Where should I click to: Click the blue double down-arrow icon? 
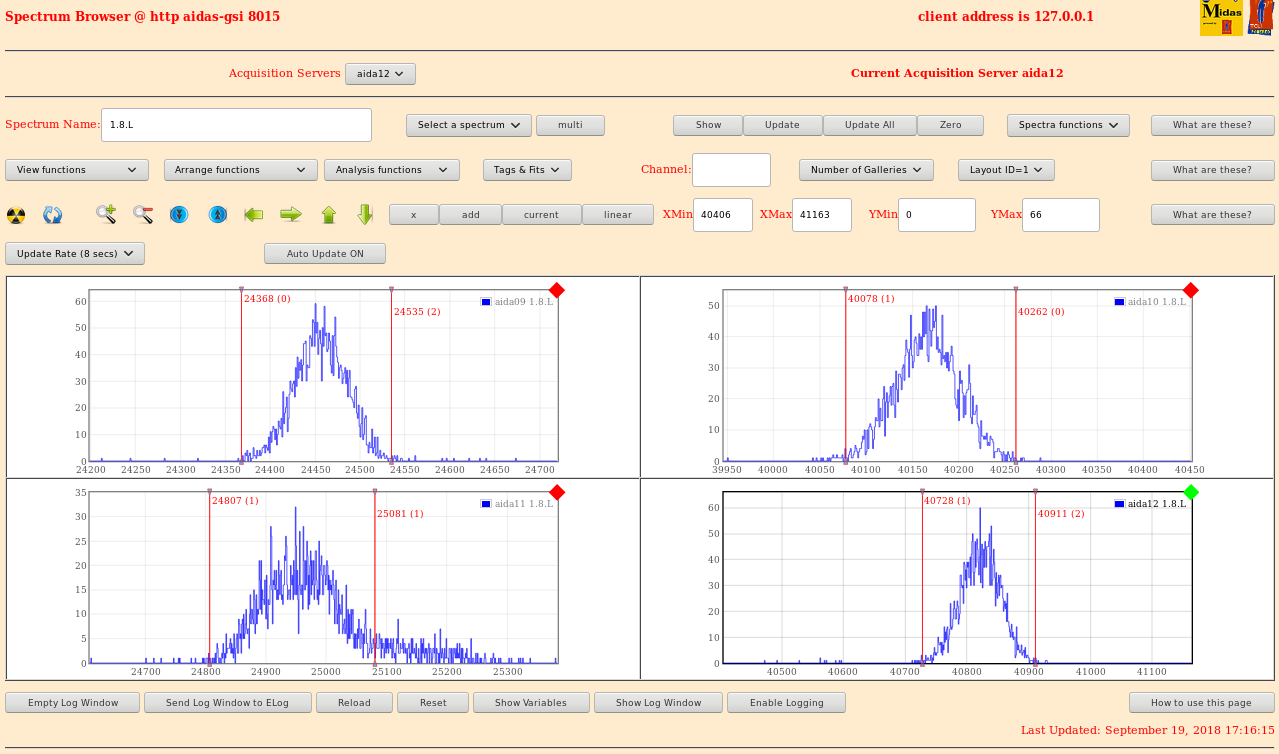pyautogui.click(x=179, y=214)
